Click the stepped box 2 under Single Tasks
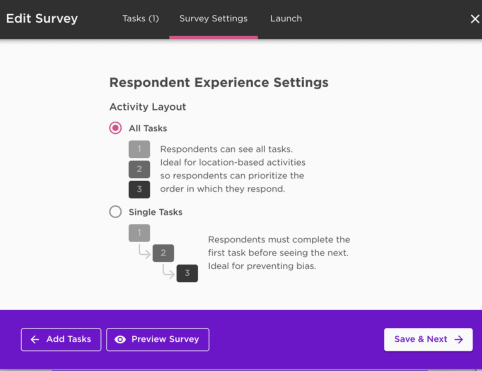 (x=163, y=253)
